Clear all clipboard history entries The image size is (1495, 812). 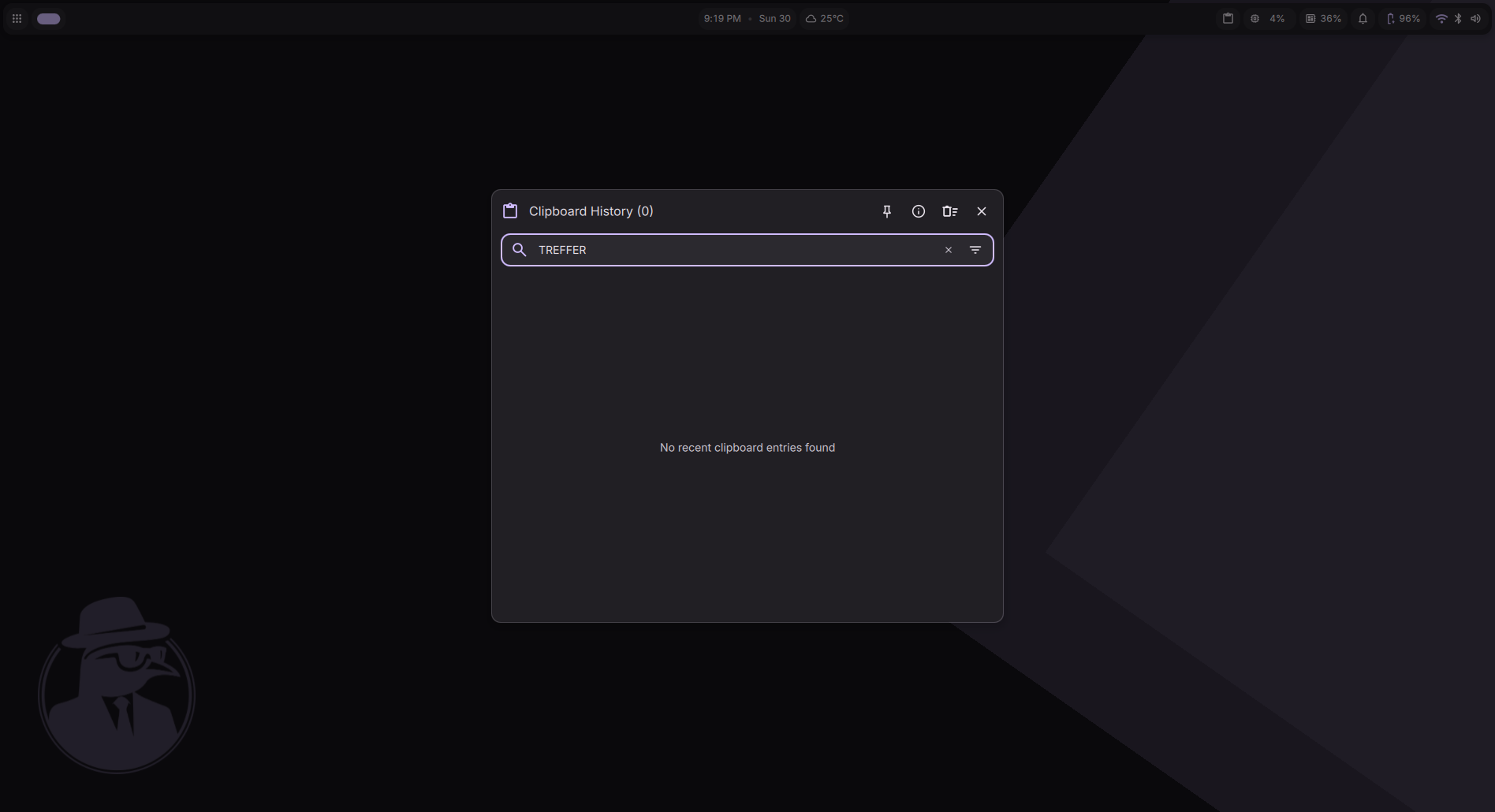(x=949, y=211)
